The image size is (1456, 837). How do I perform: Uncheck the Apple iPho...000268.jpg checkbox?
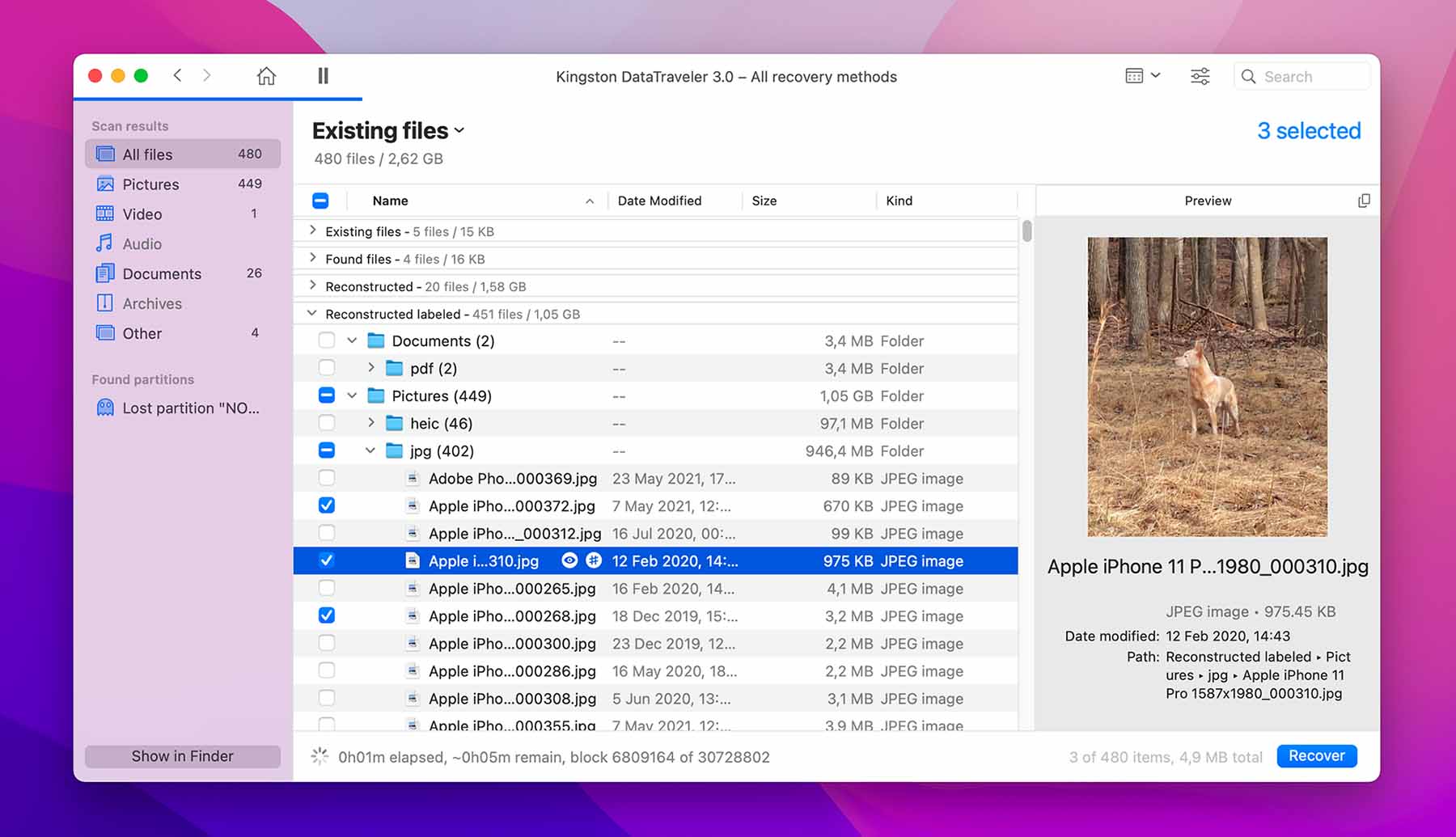(x=327, y=615)
